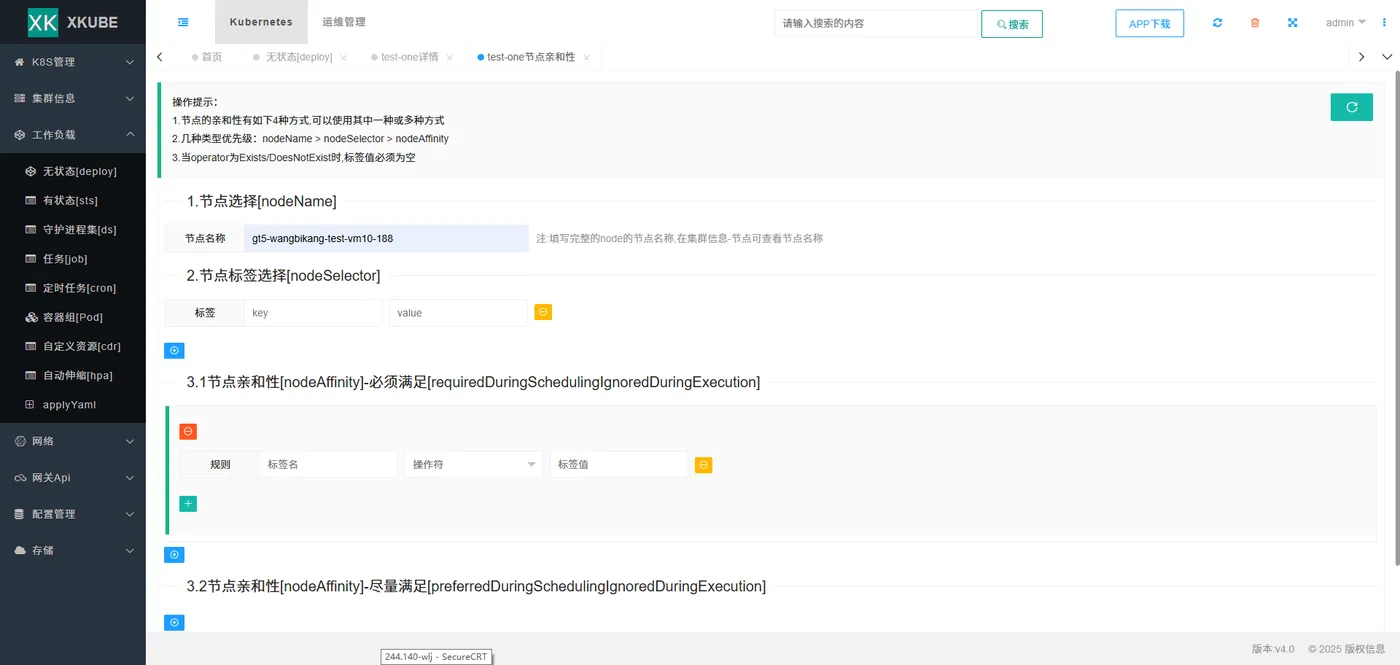Click the APP下载 button
1400x665 pixels.
click(1149, 24)
